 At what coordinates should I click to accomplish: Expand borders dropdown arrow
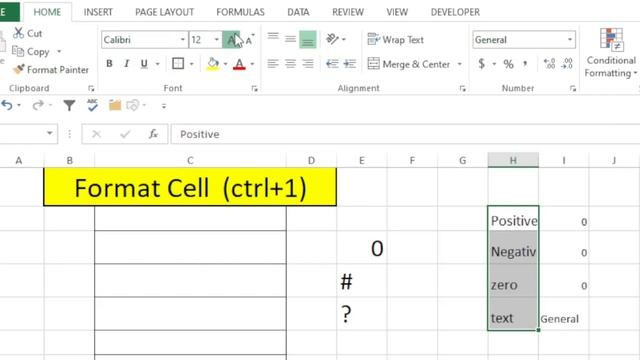pos(191,64)
